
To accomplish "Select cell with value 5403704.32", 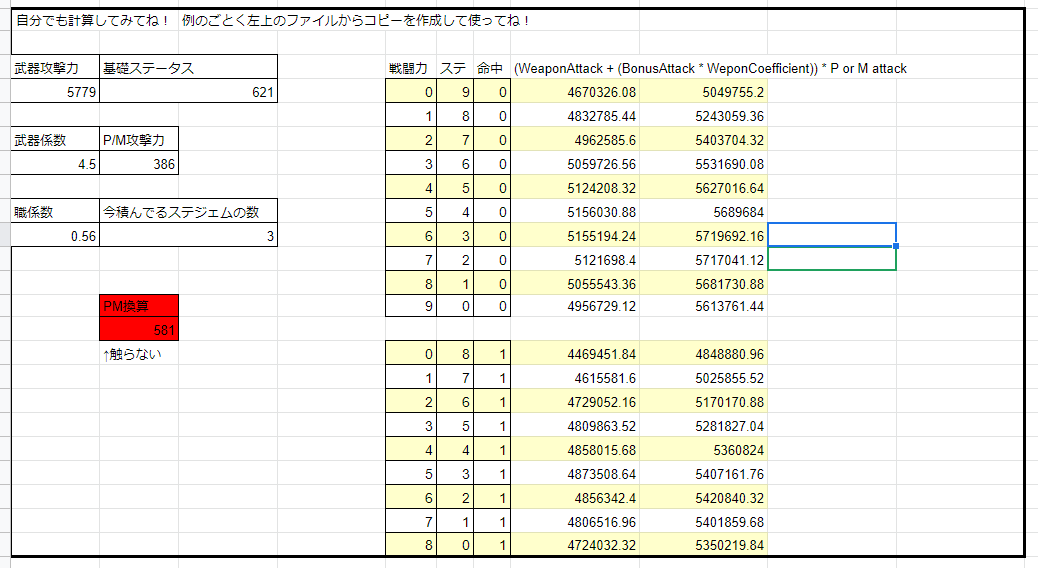I will pyautogui.click(x=703, y=140).
